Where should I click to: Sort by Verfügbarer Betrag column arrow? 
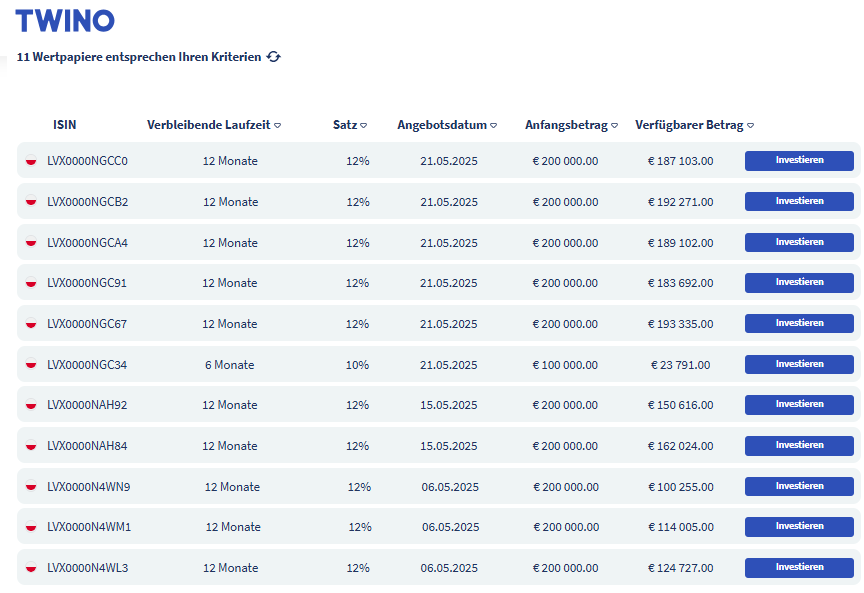(x=750, y=126)
